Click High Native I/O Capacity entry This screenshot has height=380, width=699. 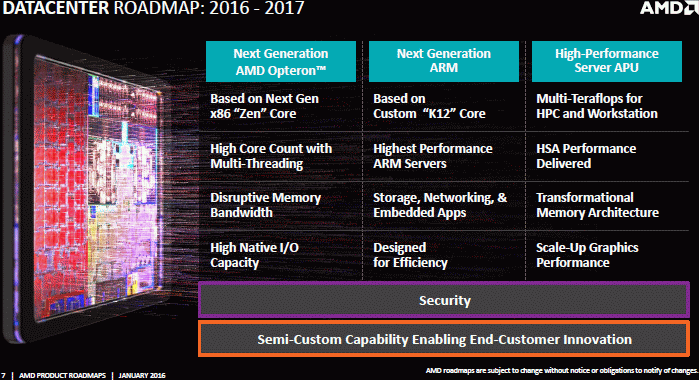[x=255, y=255]
